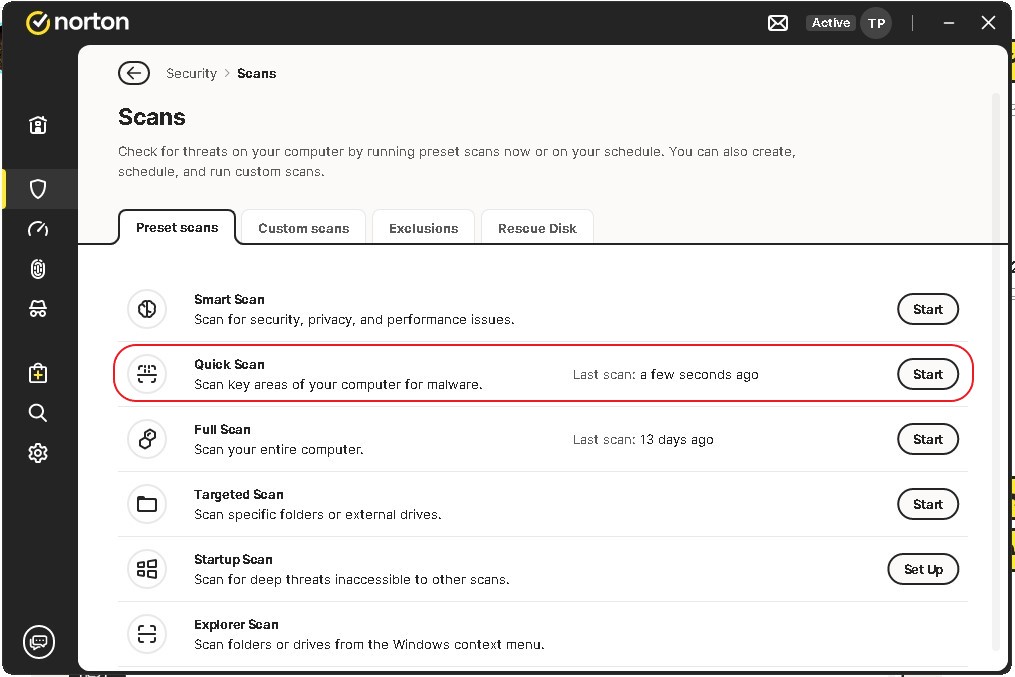
Task: Click the Smart Scan icon
Action: click(x=147, y=309)
